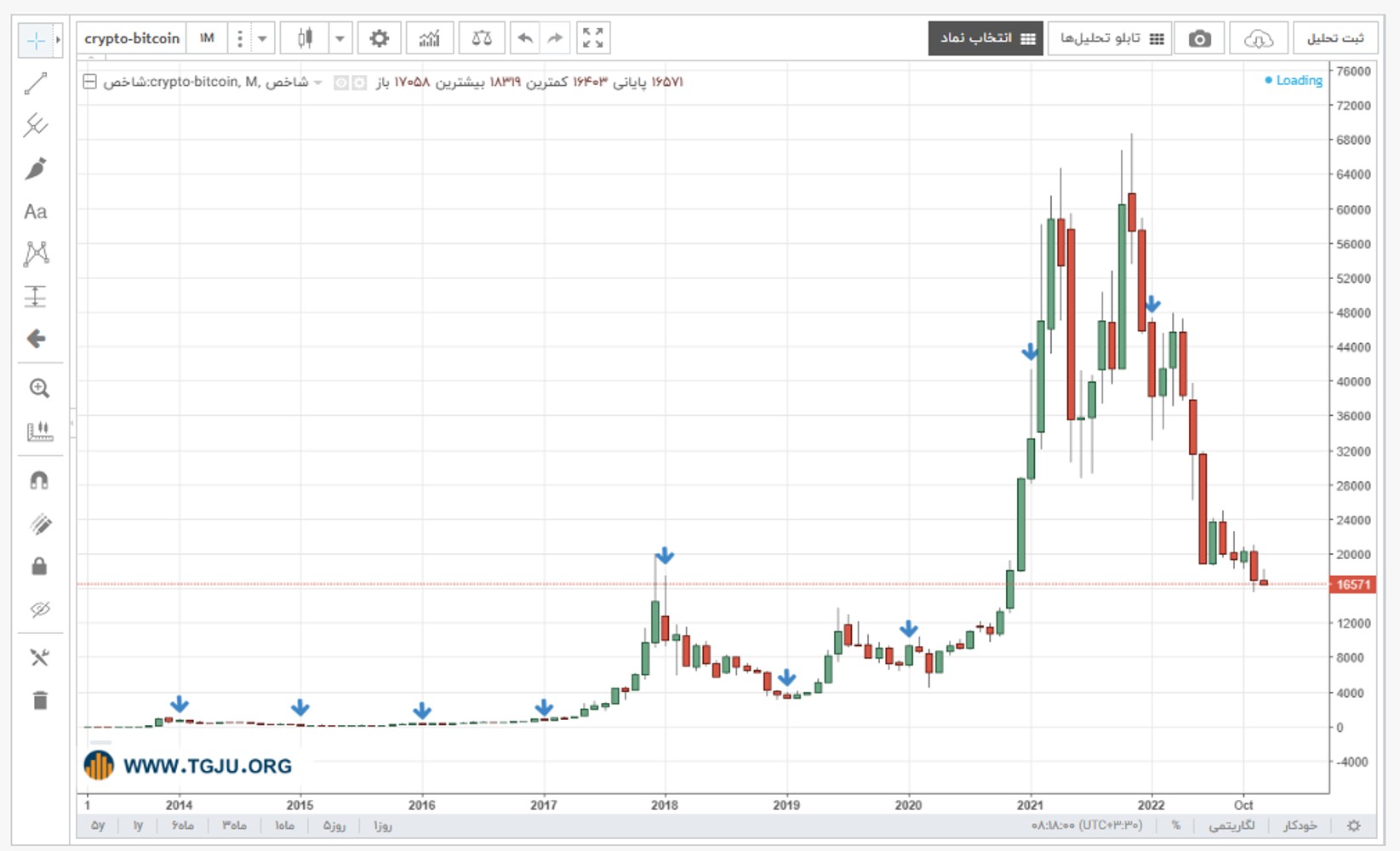Click the ثبت تحلیل submit button
The width and height of the screenshot is (1400, 851).
[1334, 38]
